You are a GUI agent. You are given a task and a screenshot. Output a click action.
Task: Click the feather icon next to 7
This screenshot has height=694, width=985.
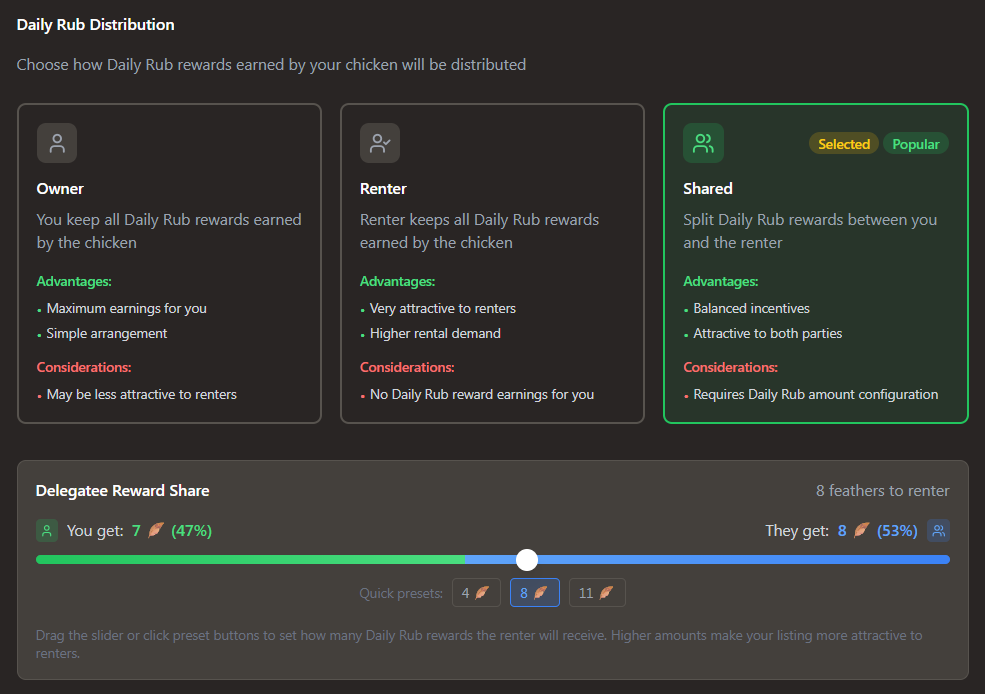tap(155, 531)
